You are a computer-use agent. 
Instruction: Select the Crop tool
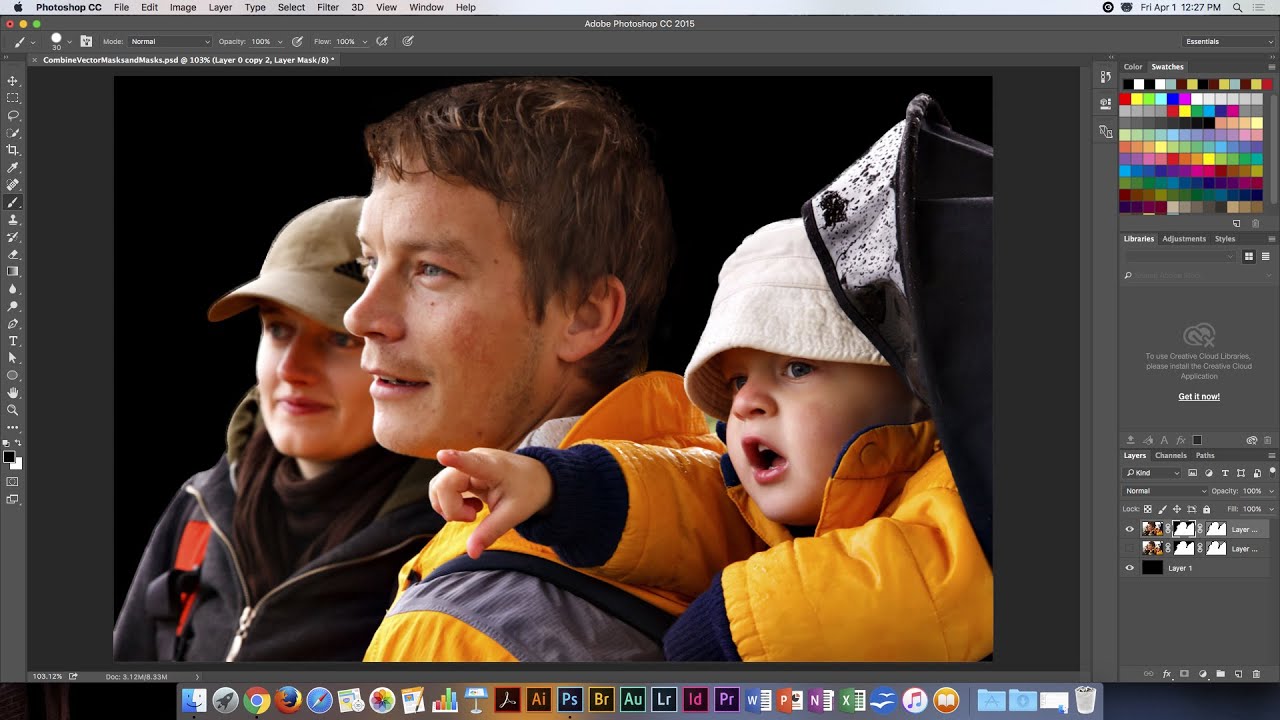click(13, 150)
